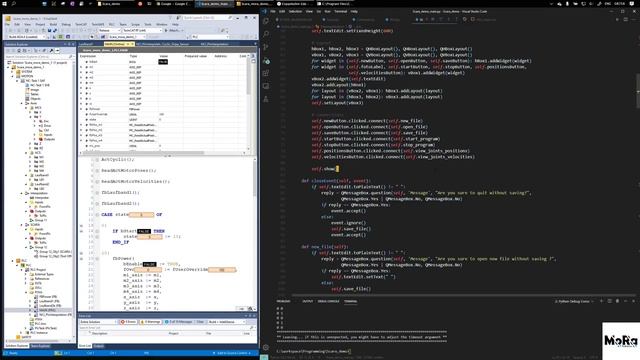The height and width of the screenshot is (360, 640).
Task: Collapse the PLC node in Solution Explorer
Action: coord(13,260)
